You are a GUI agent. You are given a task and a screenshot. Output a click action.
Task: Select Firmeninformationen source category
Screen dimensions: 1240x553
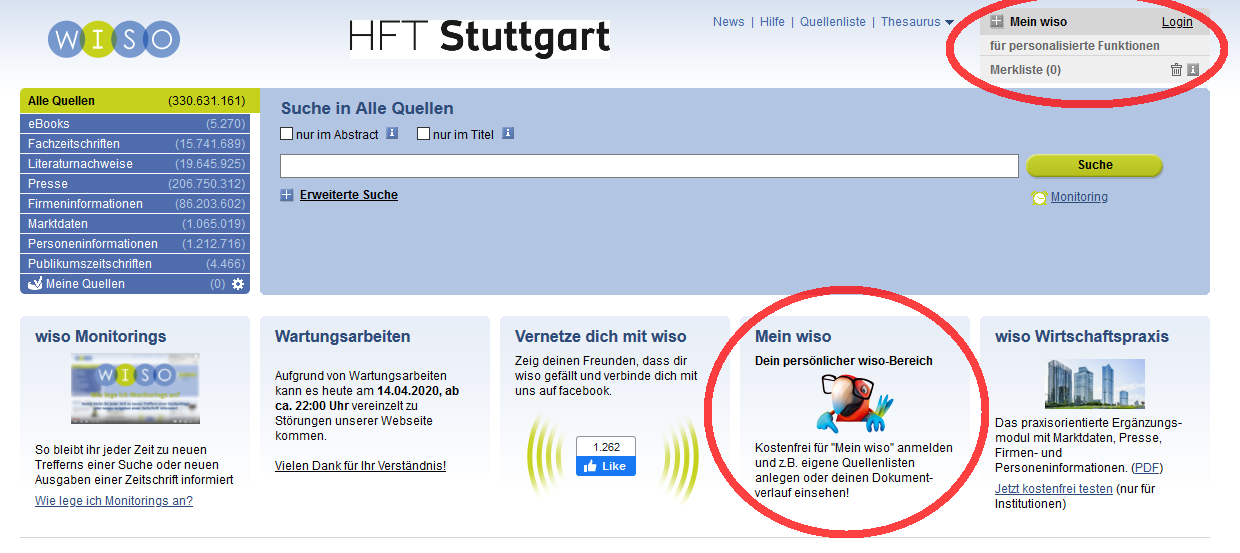tap(135, 204)
